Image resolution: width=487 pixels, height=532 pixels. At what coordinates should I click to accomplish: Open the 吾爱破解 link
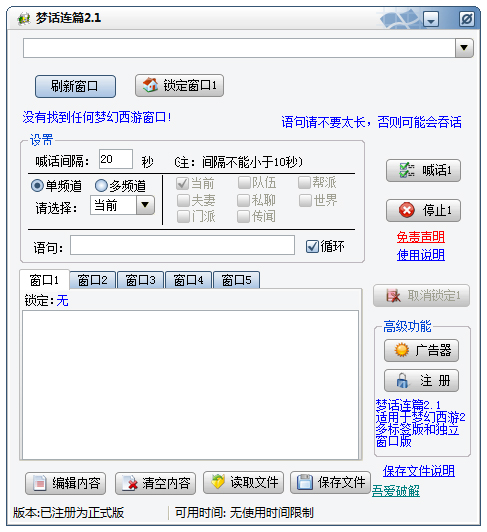pyautogui.click(x=396, y=491)
